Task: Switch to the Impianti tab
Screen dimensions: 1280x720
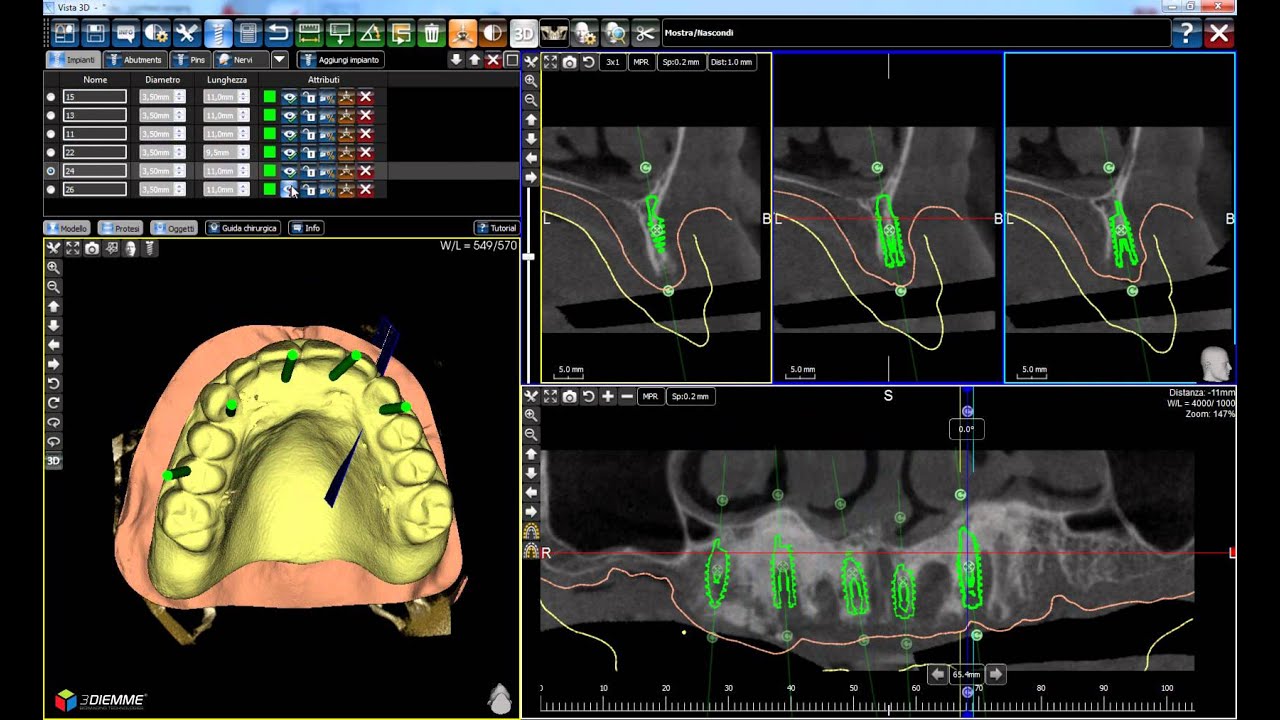Action: tap(73, 60)
